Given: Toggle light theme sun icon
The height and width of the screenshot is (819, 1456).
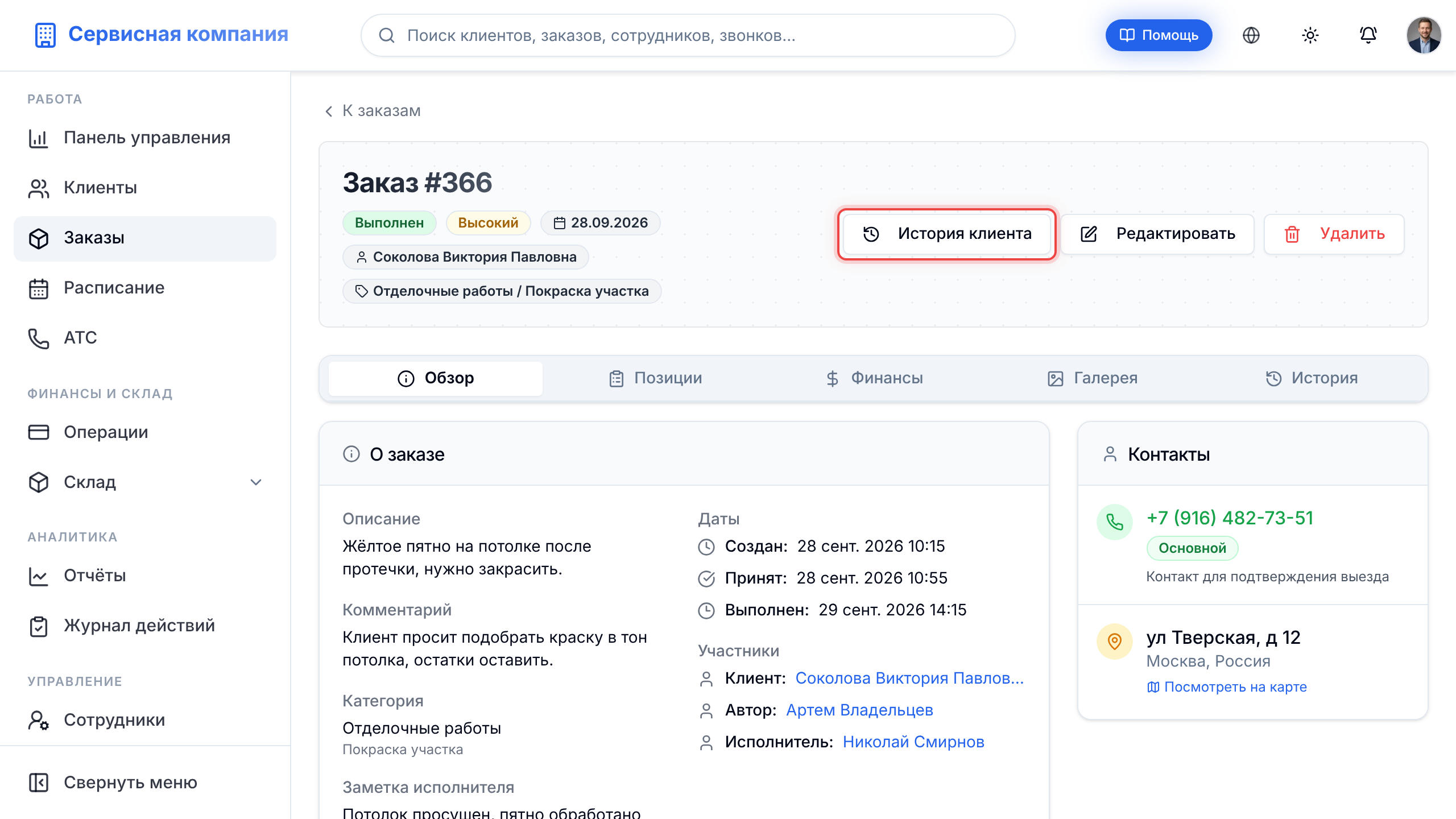Looking at the screenshot, I should point(1310,35).
